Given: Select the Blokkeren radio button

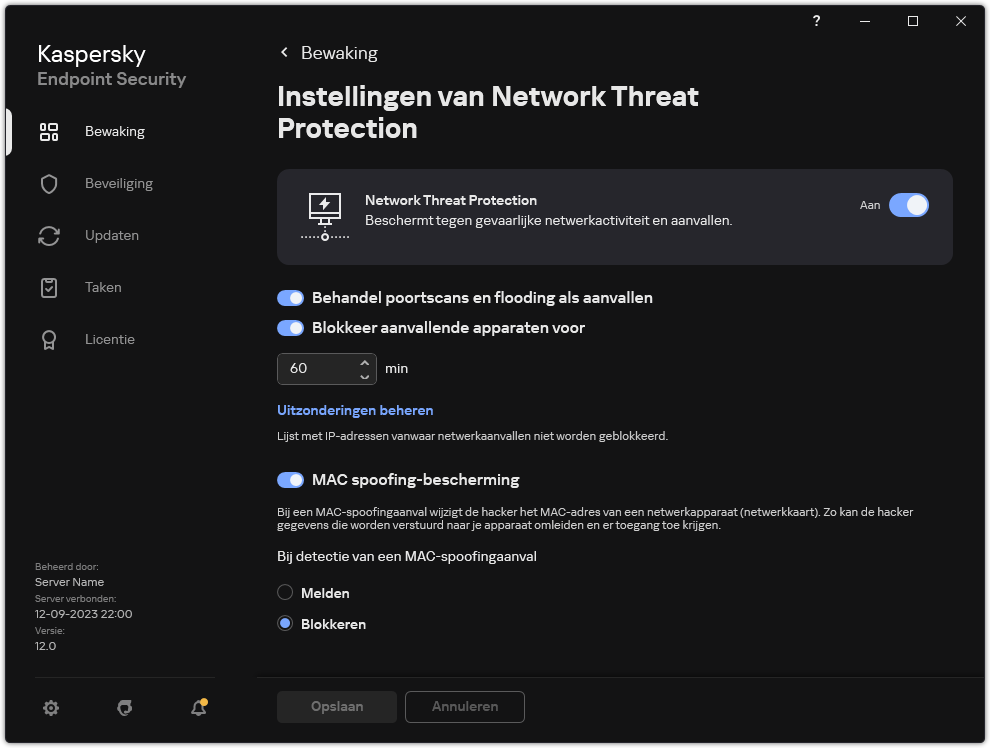Looking at the screenshot, I should (283, 623).
